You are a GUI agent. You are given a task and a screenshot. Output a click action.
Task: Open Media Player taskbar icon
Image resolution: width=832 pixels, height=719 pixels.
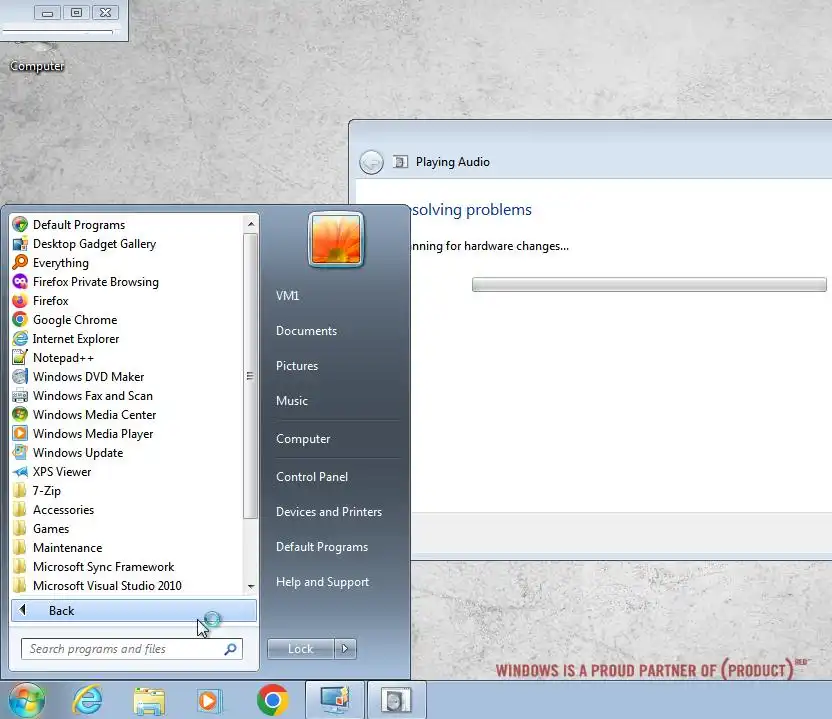[210, 701]
